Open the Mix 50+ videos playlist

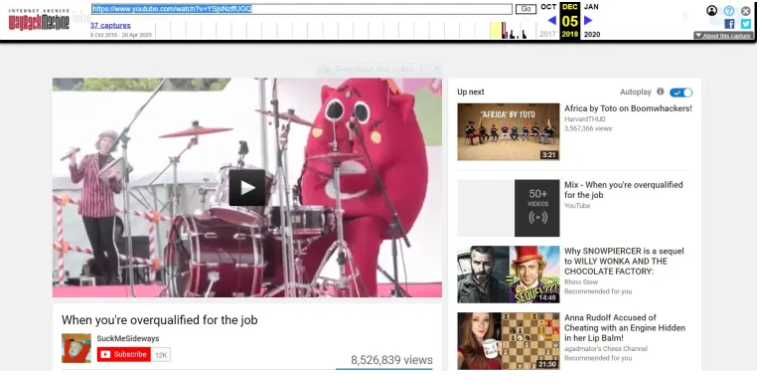pyautogui.click(x=508, y=208)
